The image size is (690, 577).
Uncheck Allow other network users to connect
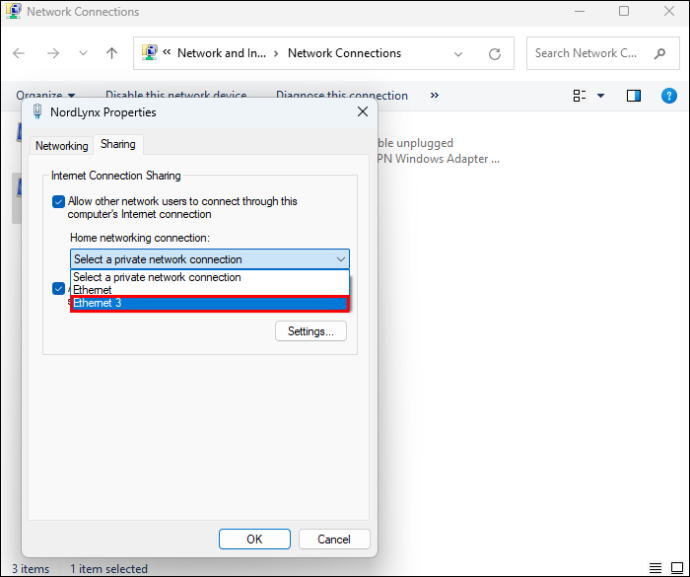[59, 202]
